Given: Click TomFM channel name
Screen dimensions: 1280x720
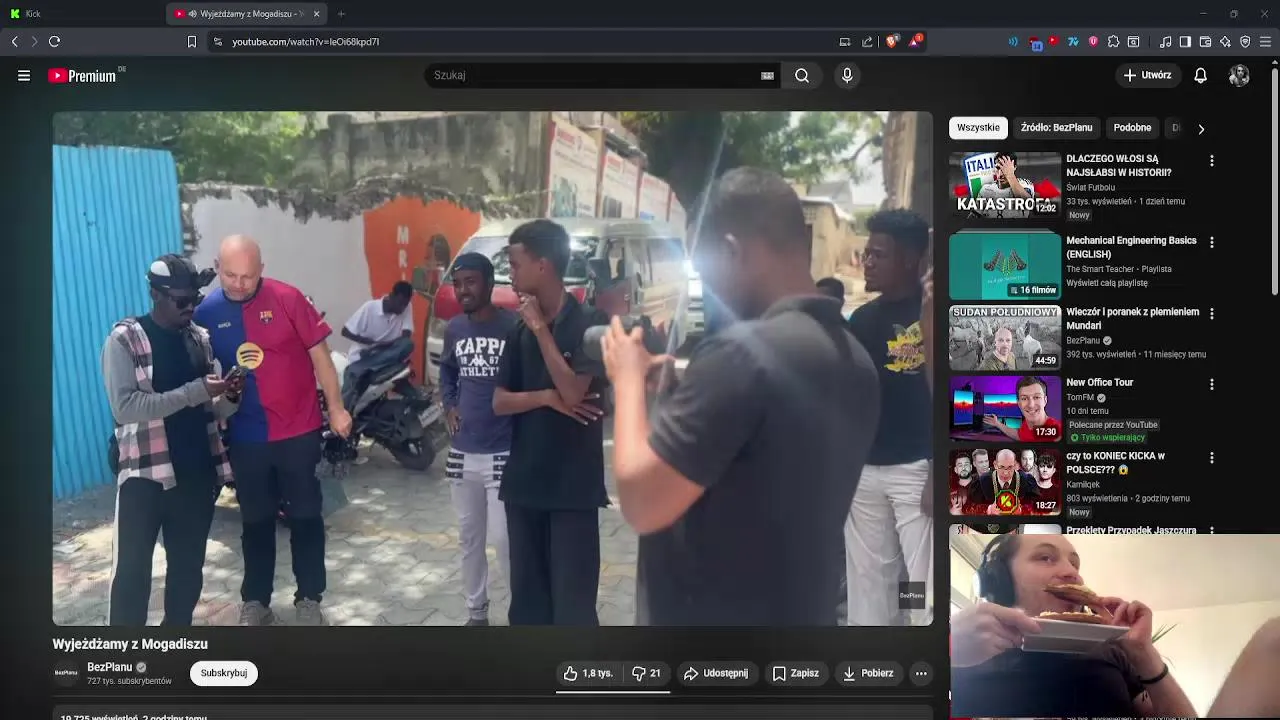Looking at the screenshot, I should point(1080,397).
